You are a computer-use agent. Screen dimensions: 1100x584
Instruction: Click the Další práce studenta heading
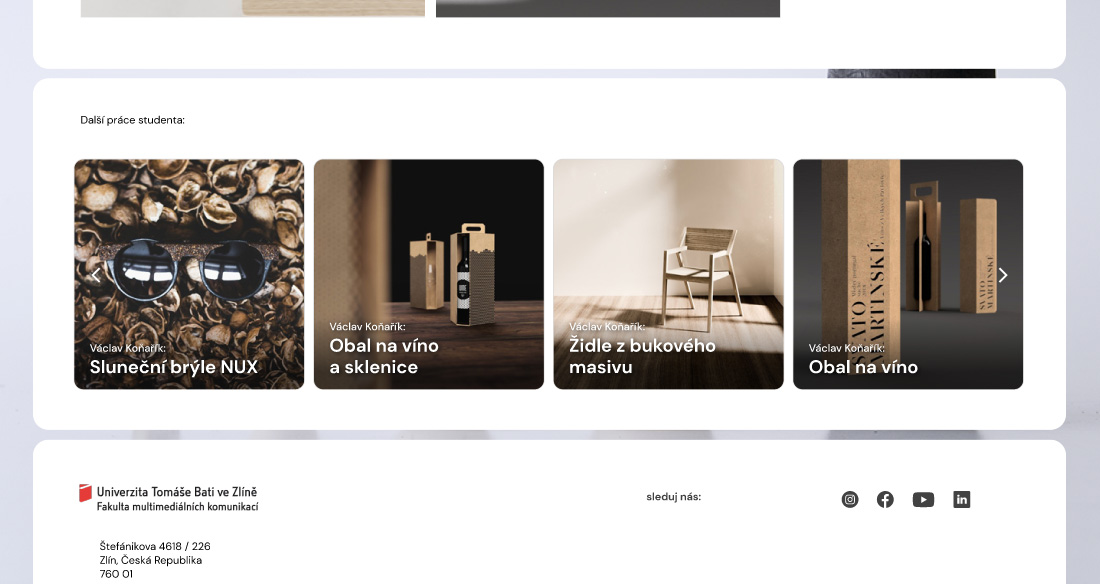pyautogui.click(x=133, y=120)
